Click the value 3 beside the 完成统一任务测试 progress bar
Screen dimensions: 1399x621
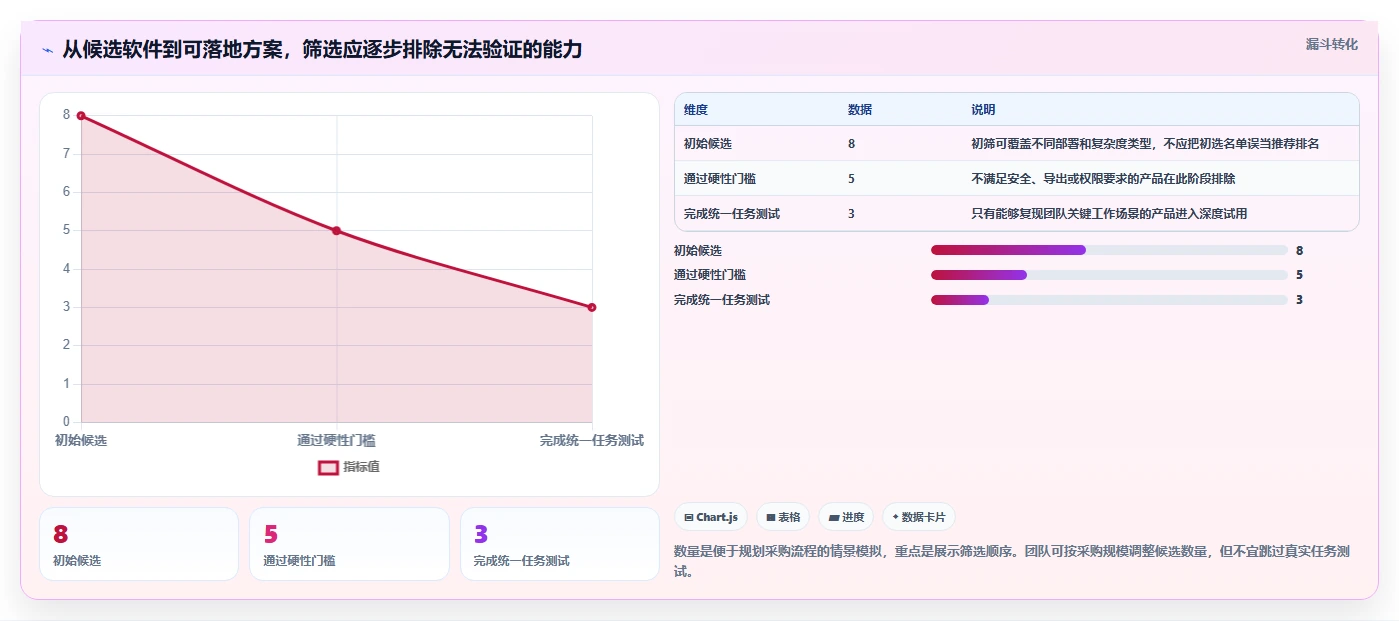1299,300
